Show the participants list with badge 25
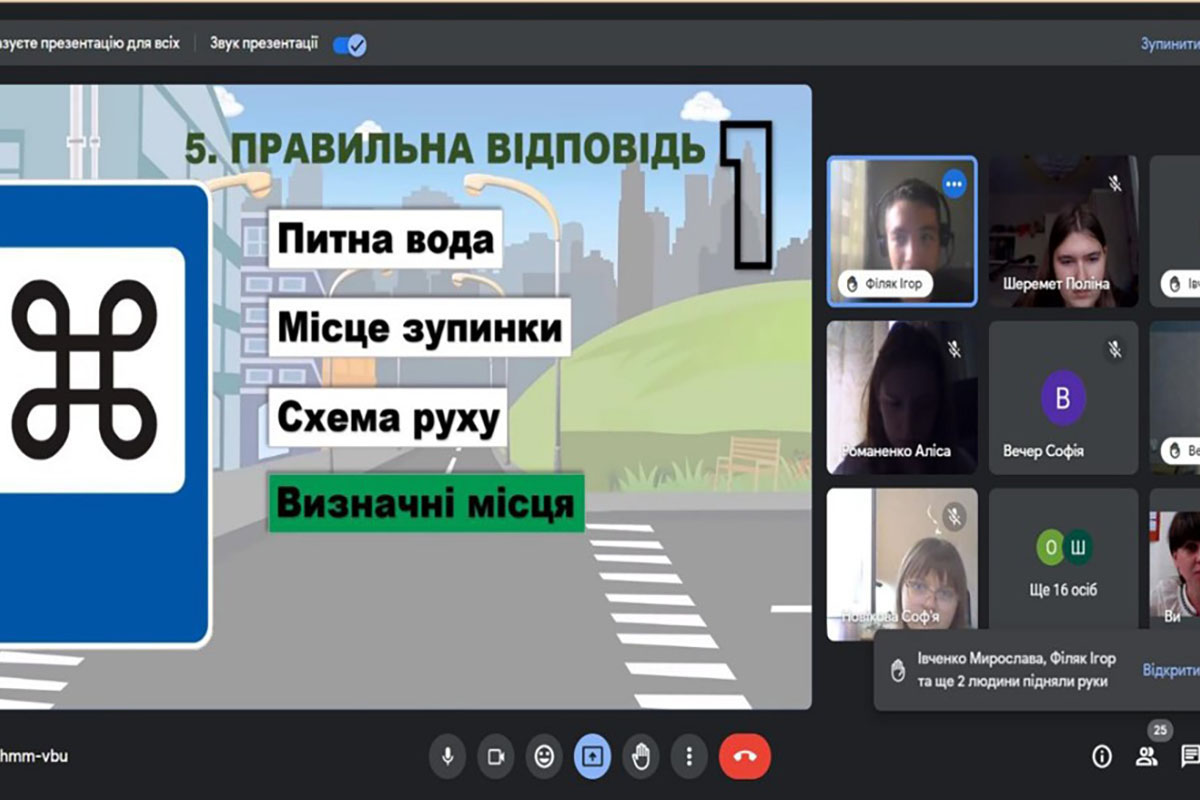Viewport: 1200px width, 800px height. [x=1147, y=757]
